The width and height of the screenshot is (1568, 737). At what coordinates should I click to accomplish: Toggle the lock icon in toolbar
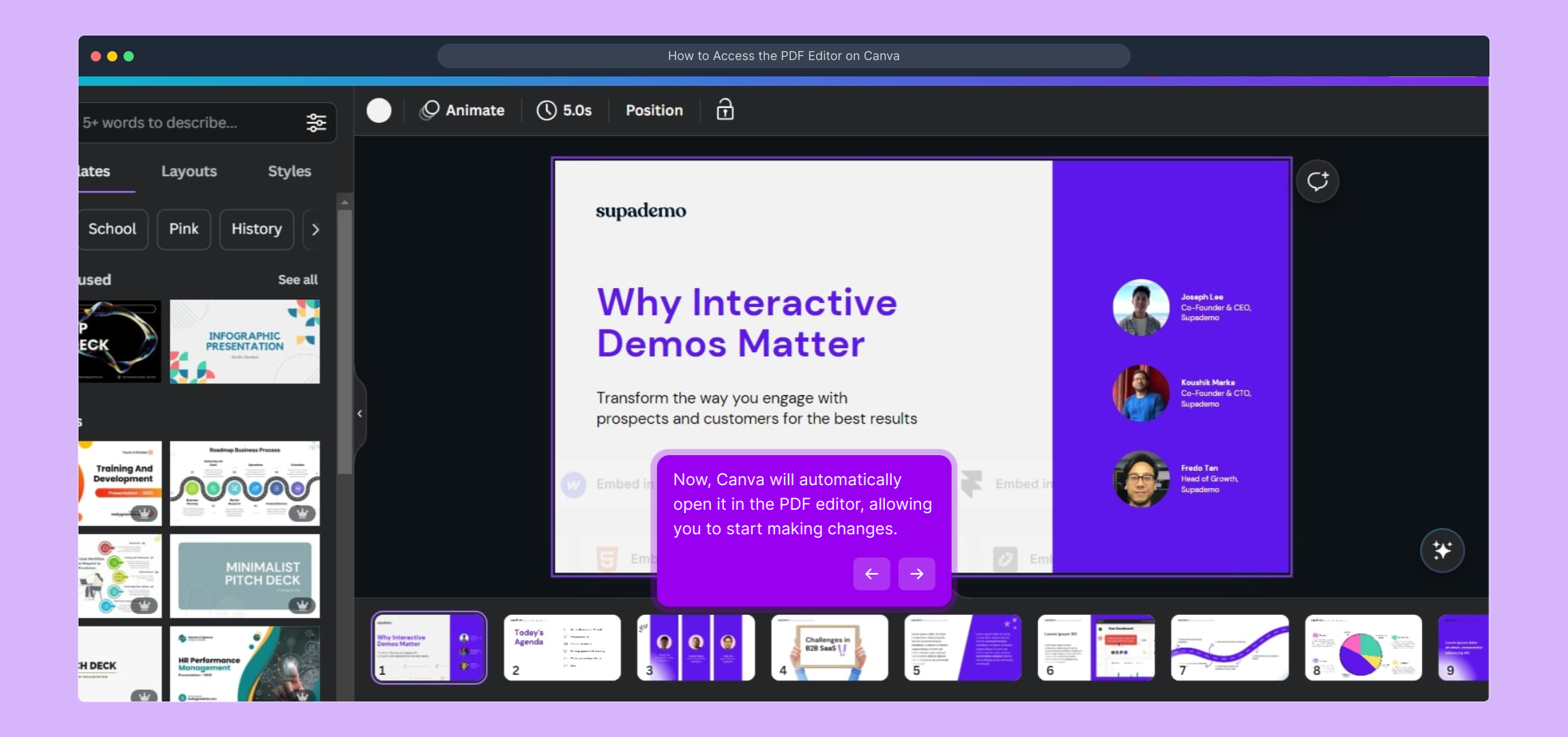click(x=725, y=110)
